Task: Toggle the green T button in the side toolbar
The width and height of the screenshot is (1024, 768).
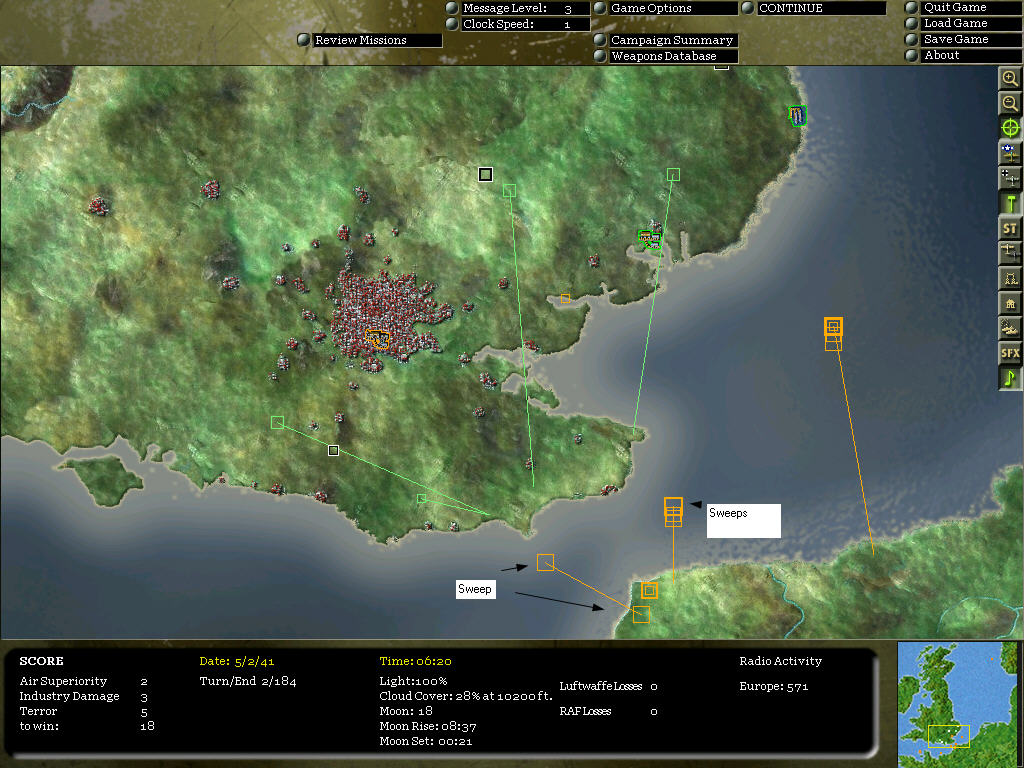Action: pos(1010,203)
